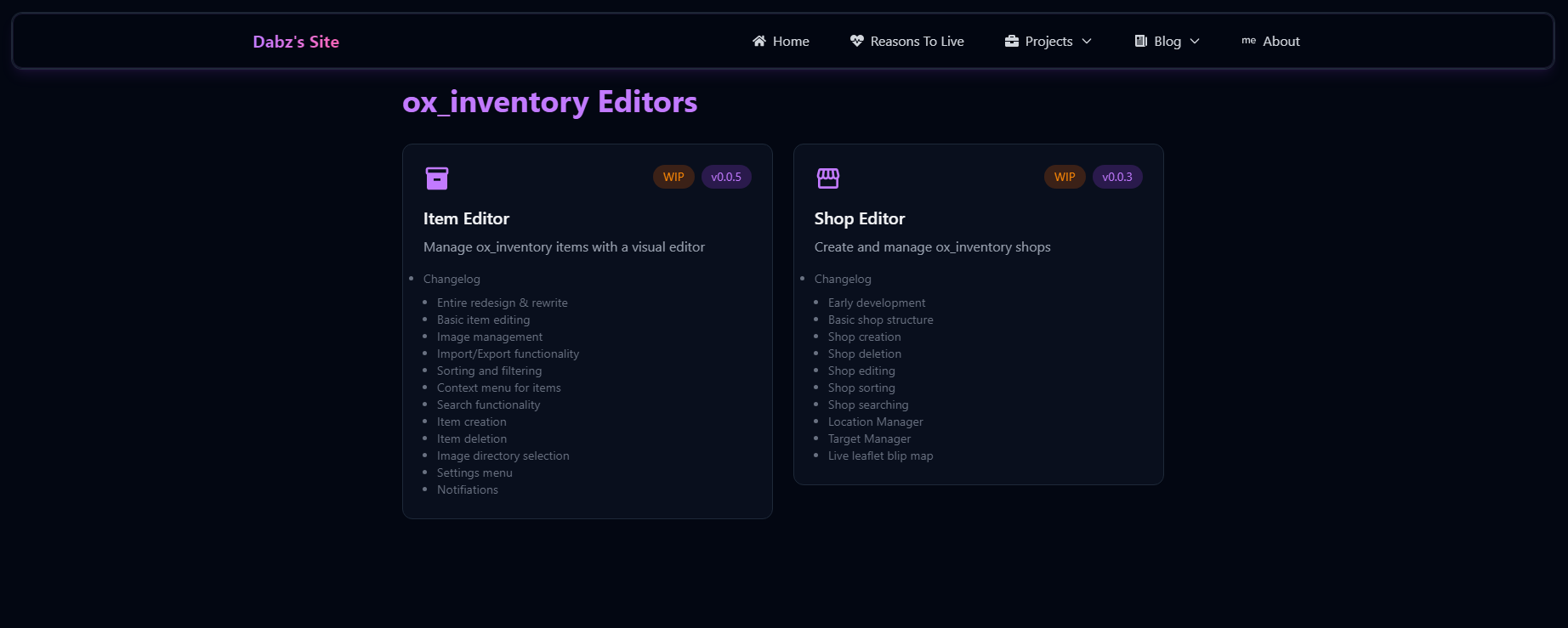
Task: Click the book icon beside Blog
Action: pos(1141,41)
